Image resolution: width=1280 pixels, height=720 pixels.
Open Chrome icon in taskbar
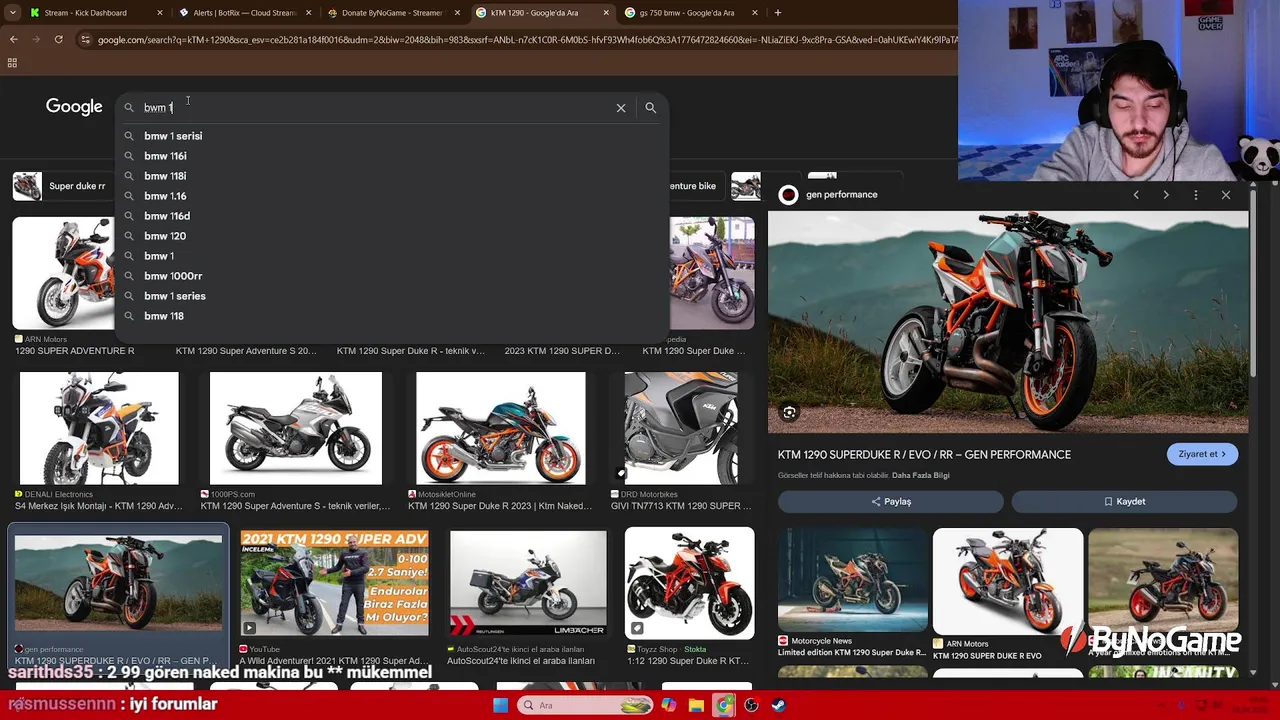724,705
